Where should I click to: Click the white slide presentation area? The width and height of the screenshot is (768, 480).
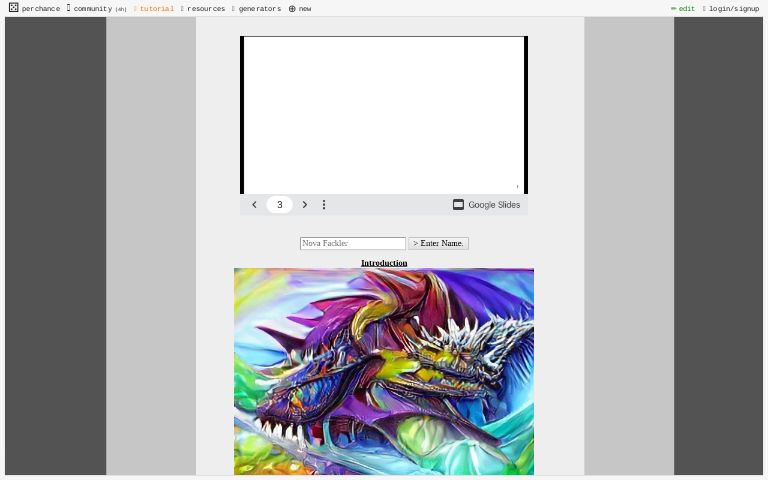pos(384,114)
